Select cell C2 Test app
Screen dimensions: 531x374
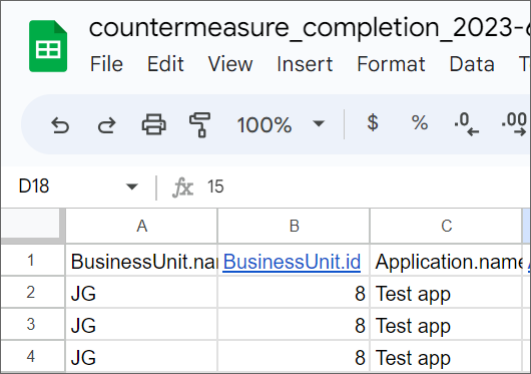click(x=446, y=292)
